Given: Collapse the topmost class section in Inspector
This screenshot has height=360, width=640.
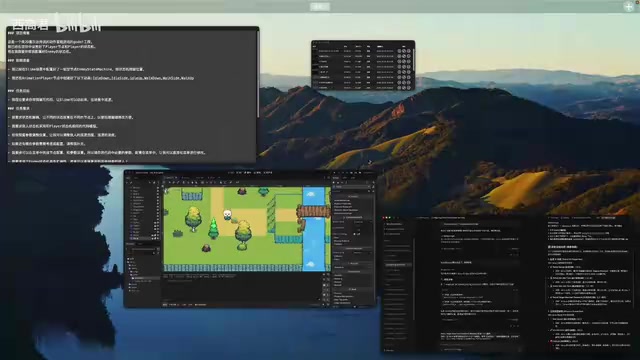Looking at the screenshot, I should (x=353, y=196).
